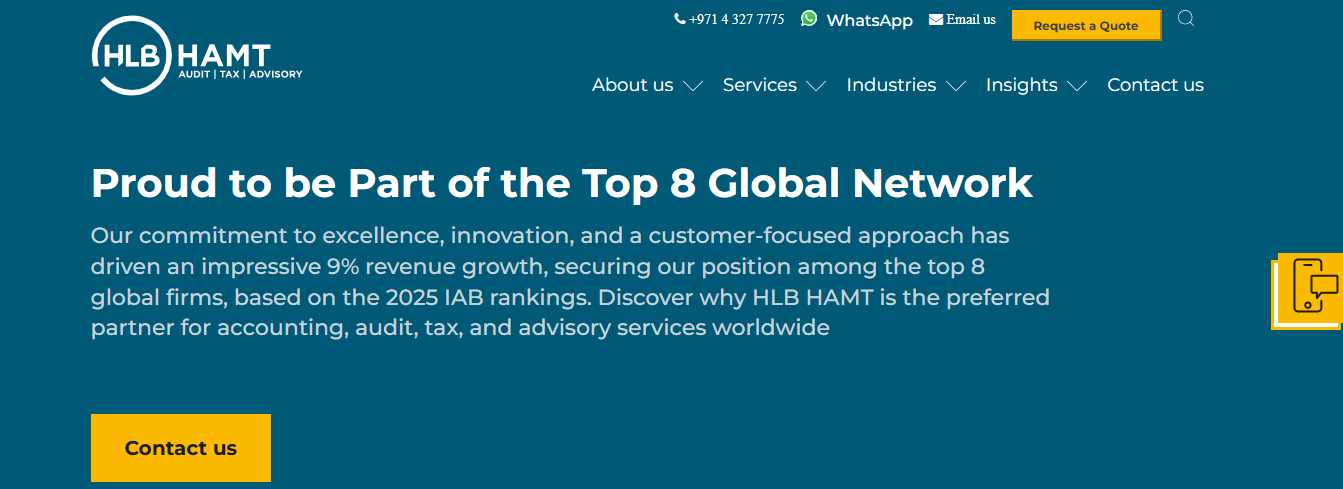Click the phone handset icon beside the number
The width and height of the screenshot is (1343, 489).
680,19
